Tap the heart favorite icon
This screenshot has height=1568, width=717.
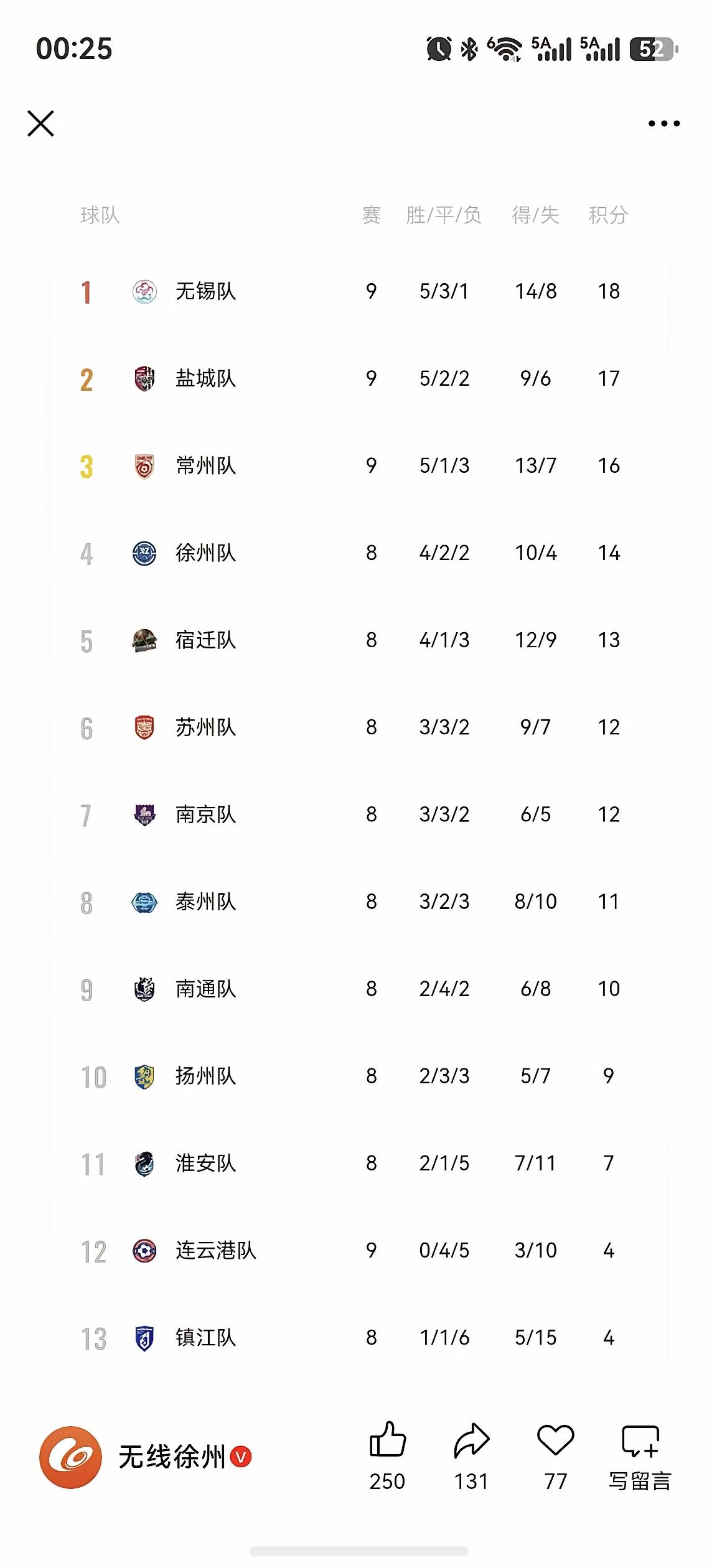point(555,1440)
